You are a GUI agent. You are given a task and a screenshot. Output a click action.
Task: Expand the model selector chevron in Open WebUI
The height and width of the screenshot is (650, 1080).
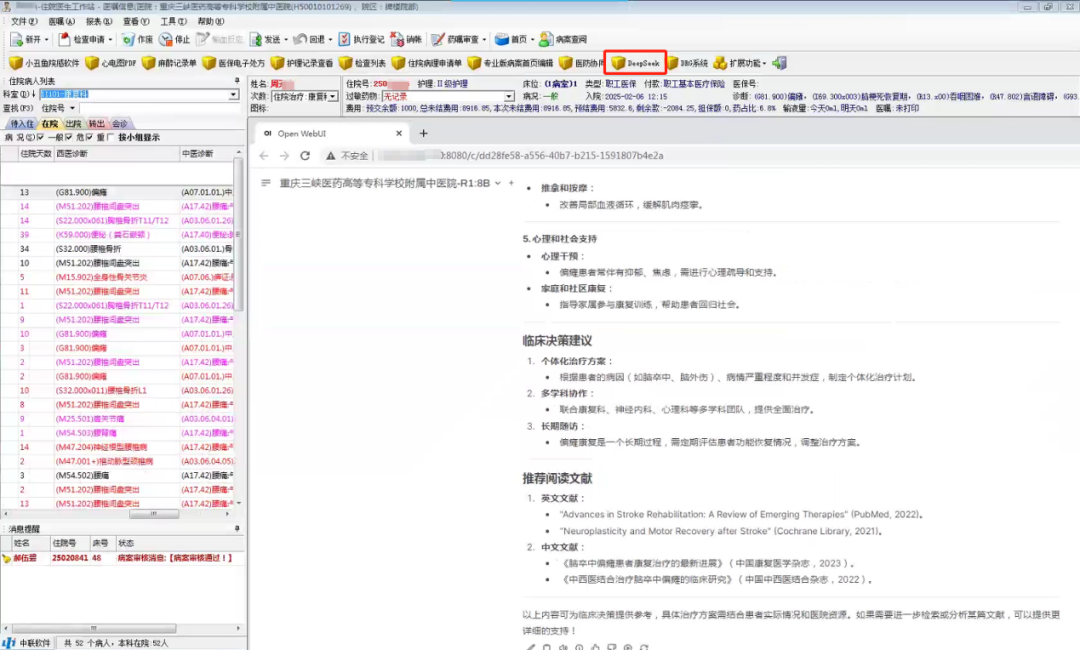[x=497, y=183]
